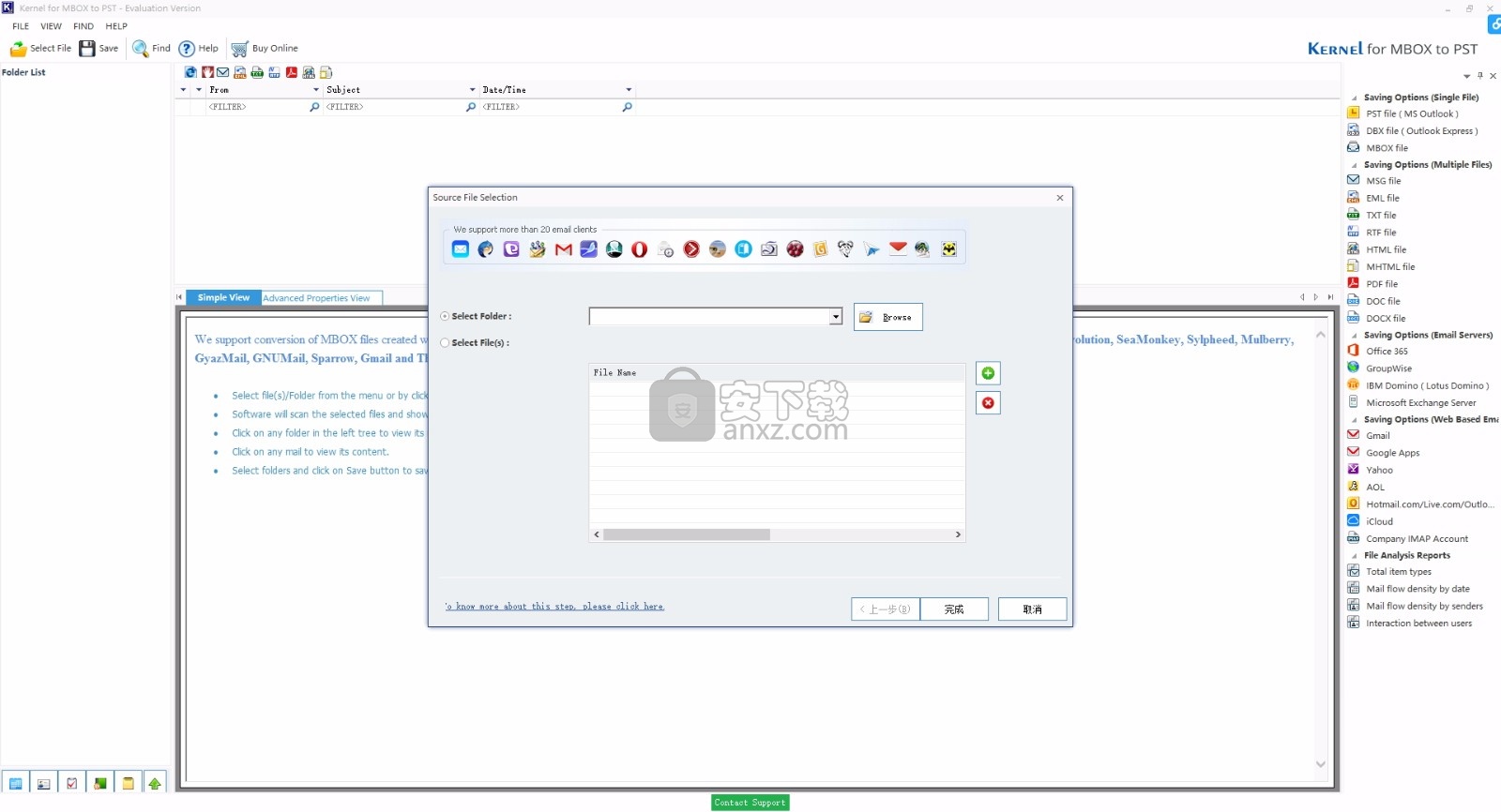Select MBOX file saving option
The image size is (1501, 812).
point(1387,148)
